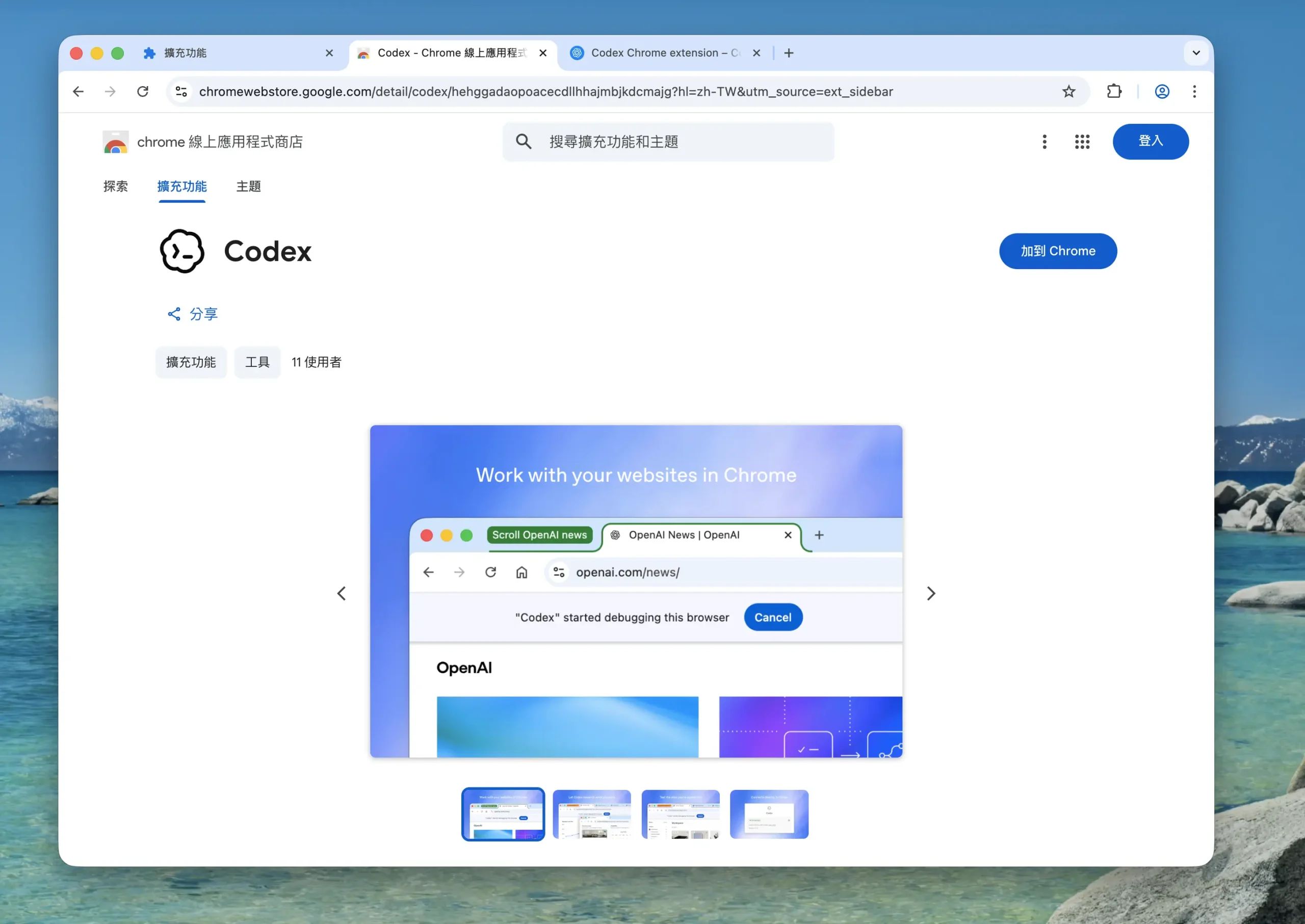
Task: Open the 探索 navigation tab
Action: coord(116,187)
